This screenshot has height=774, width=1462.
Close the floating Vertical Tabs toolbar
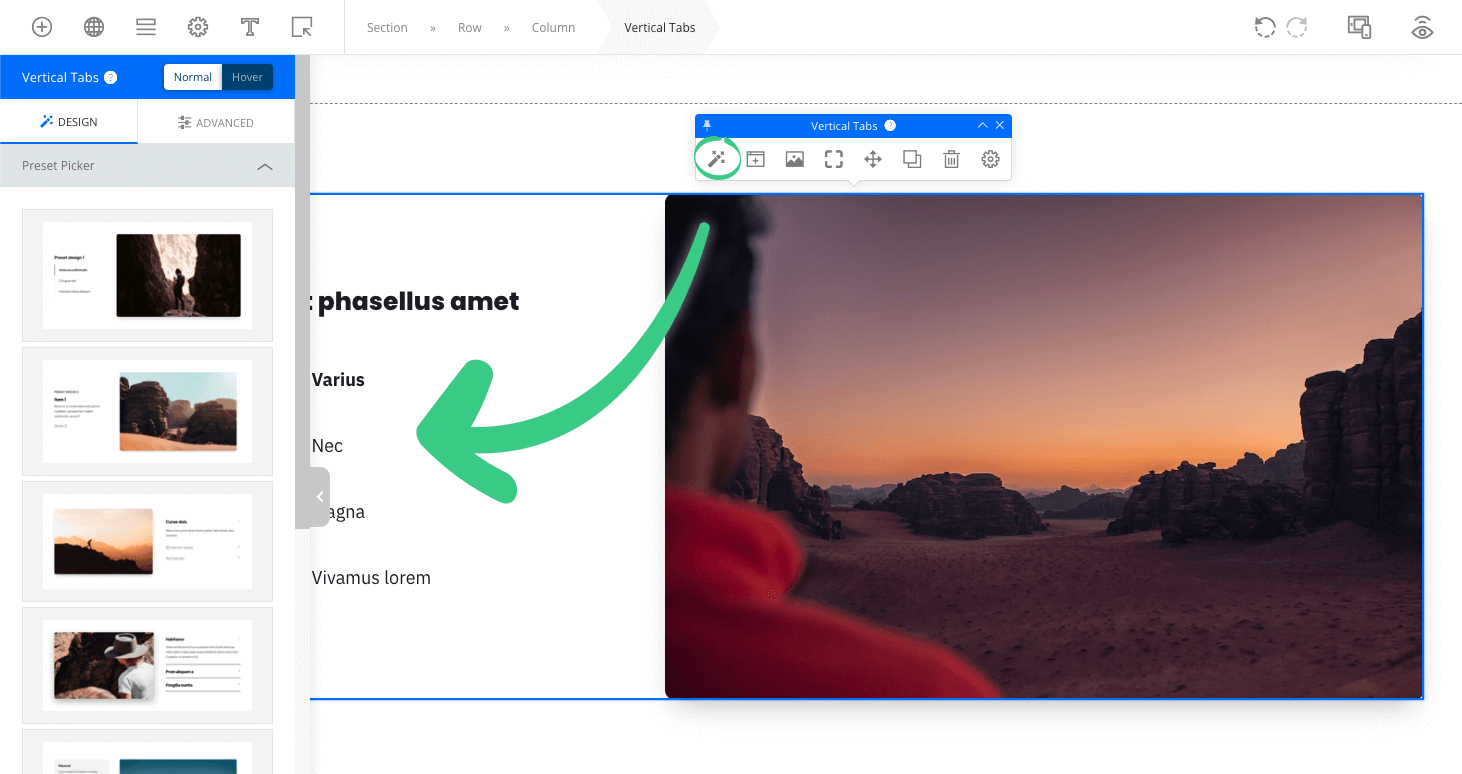(x=1000, y=125)
